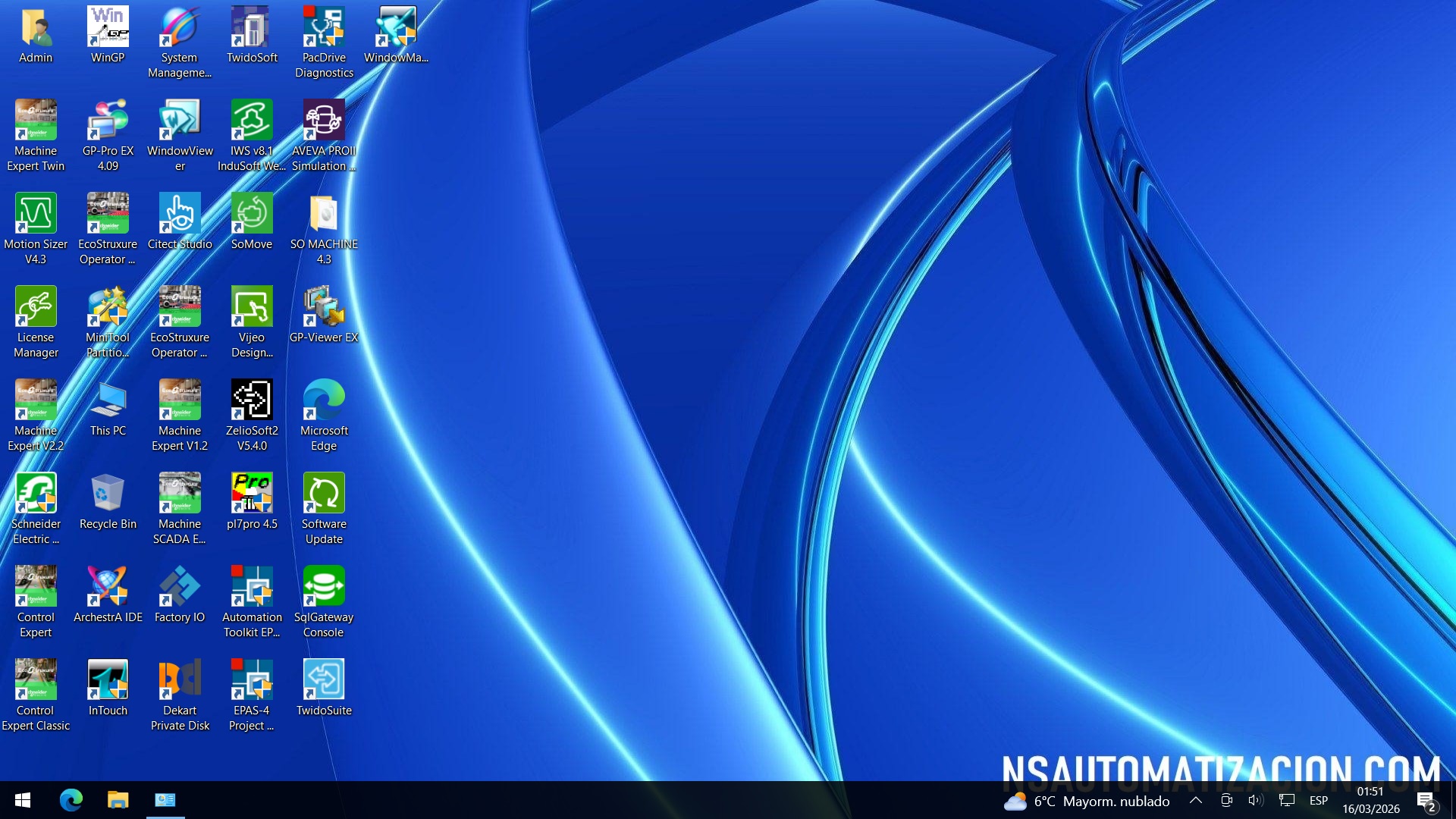The image size is (1456, 819).
Task: Open network status tray icon
Action: [1287, 800]
